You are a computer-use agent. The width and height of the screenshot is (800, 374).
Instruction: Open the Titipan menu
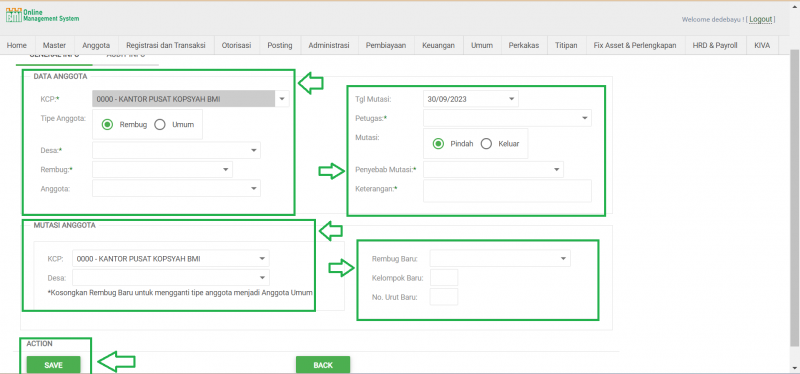pos(566,45)
